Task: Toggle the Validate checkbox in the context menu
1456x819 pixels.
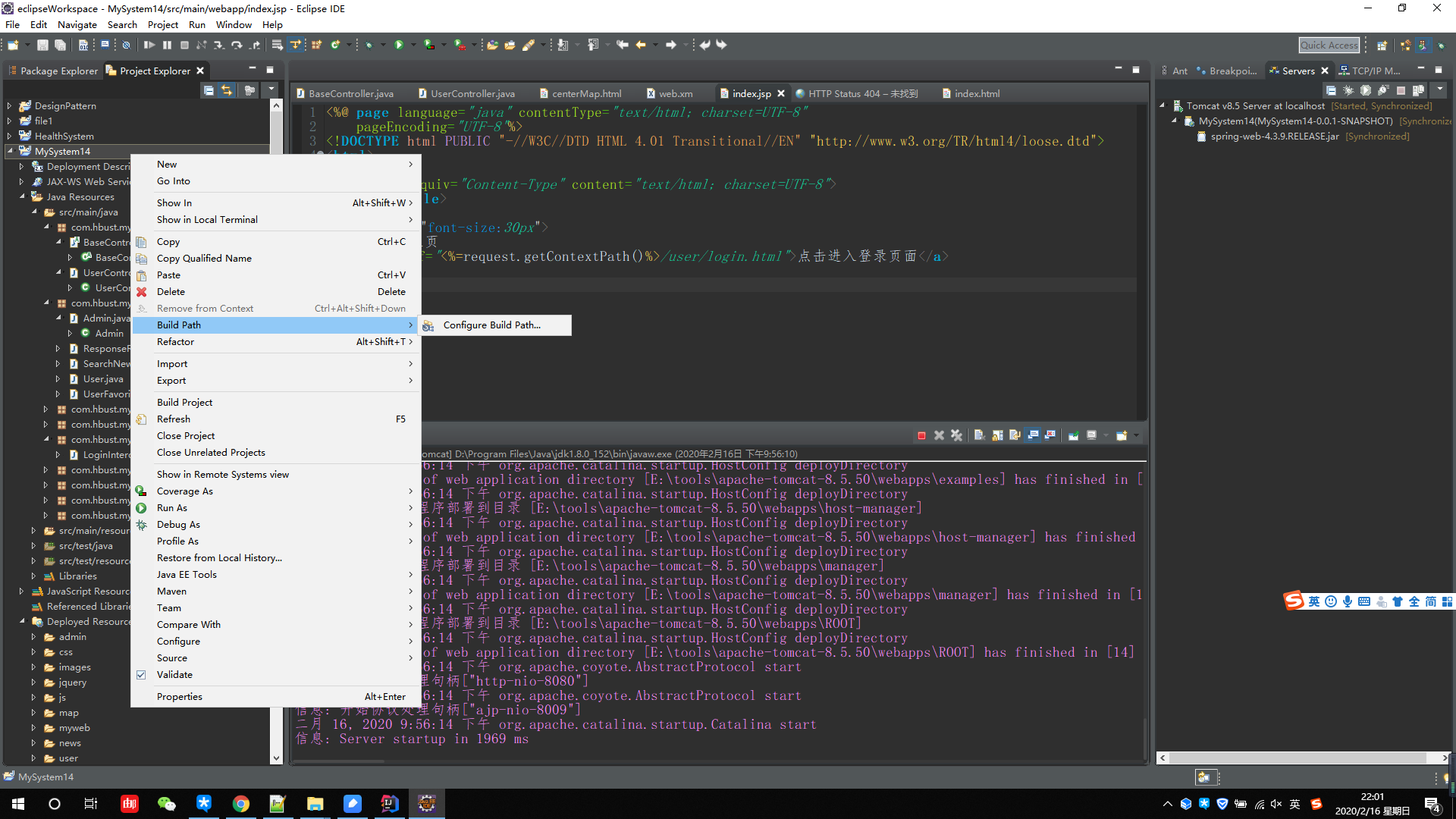Action: [x=141, y=675]
